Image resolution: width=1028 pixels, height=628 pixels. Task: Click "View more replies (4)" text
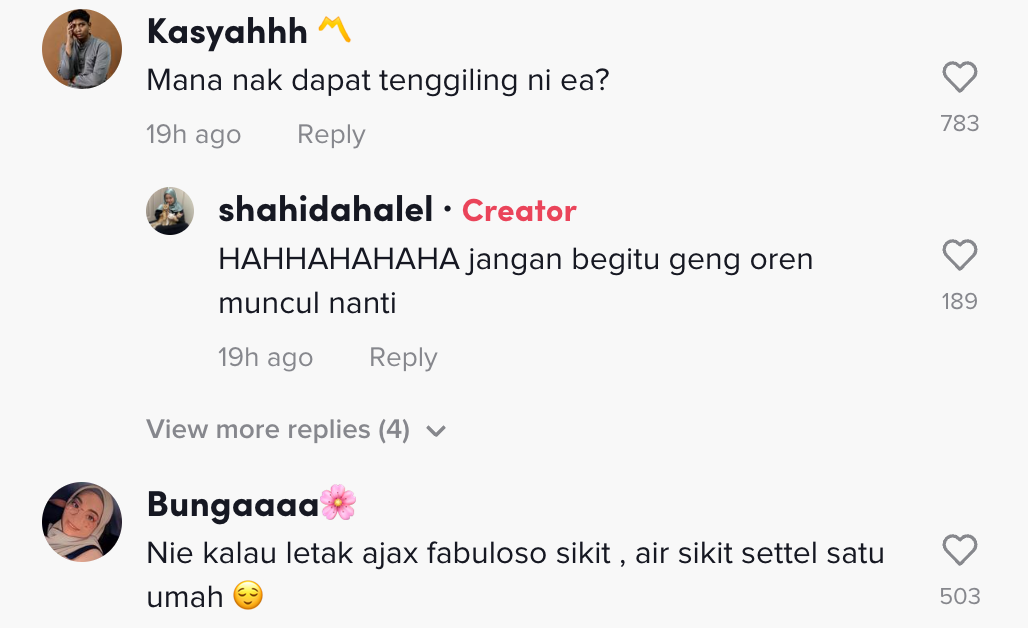[x=278, y=430]
